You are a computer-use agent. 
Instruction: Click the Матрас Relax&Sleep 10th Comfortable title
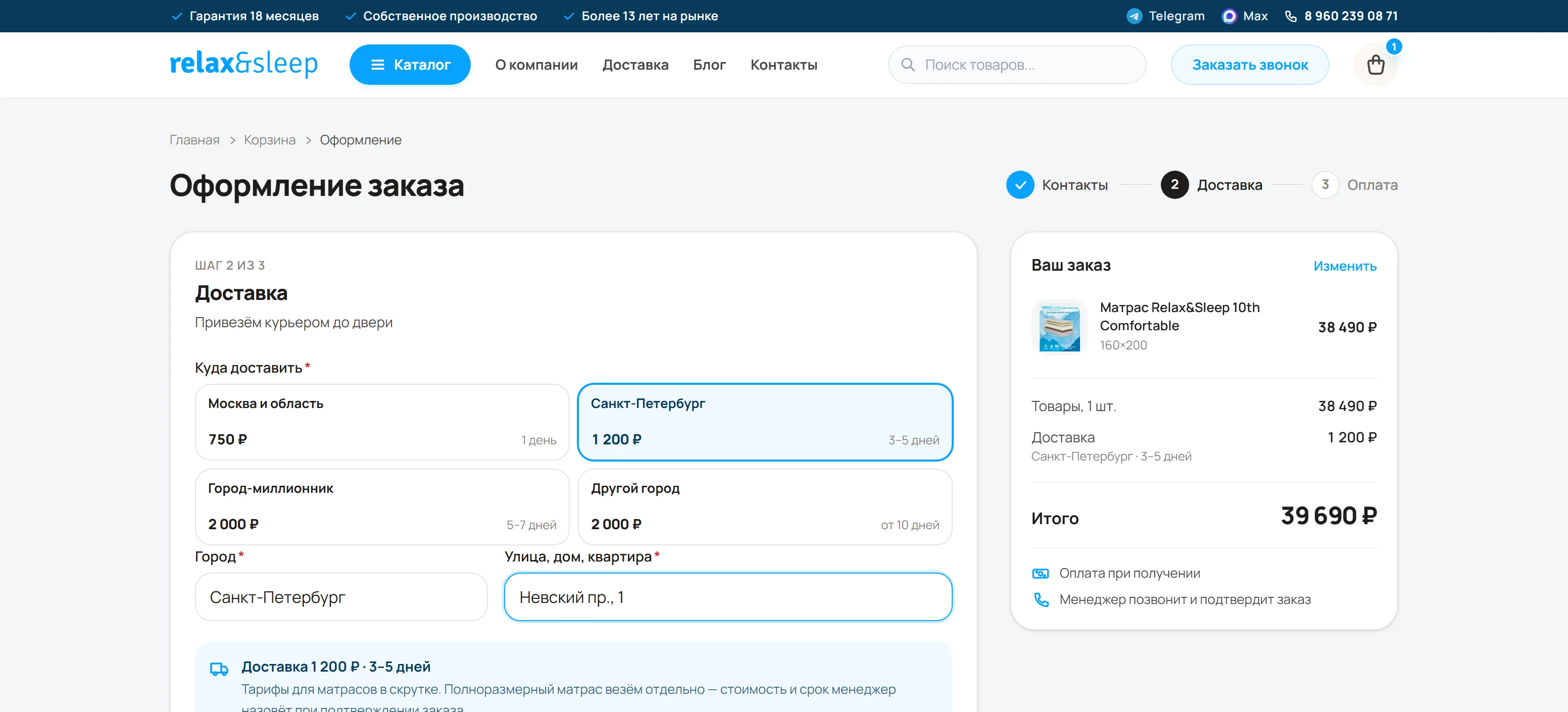(x=1179, y=317)
